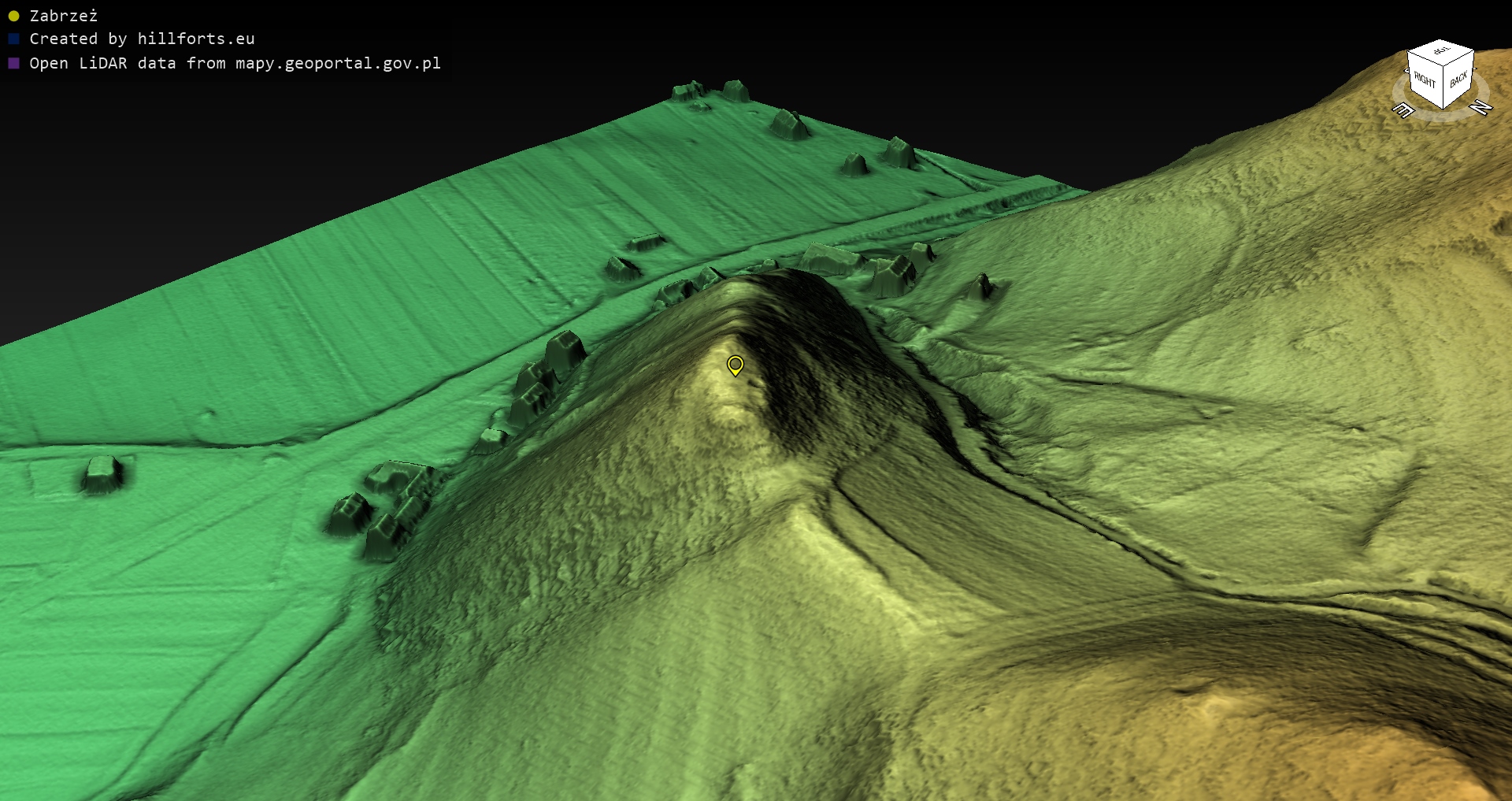
Task: Select the BACK face of the view cube
Action: coord(1458,80)
